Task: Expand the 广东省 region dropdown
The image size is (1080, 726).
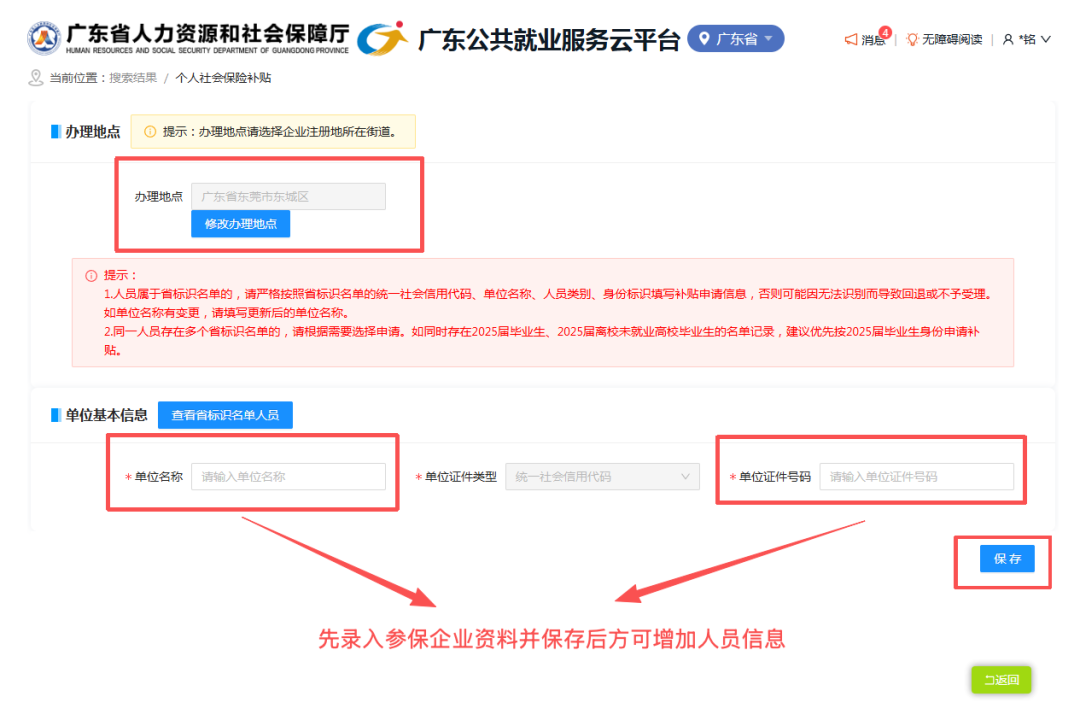Action: click(x=736, y=39)
